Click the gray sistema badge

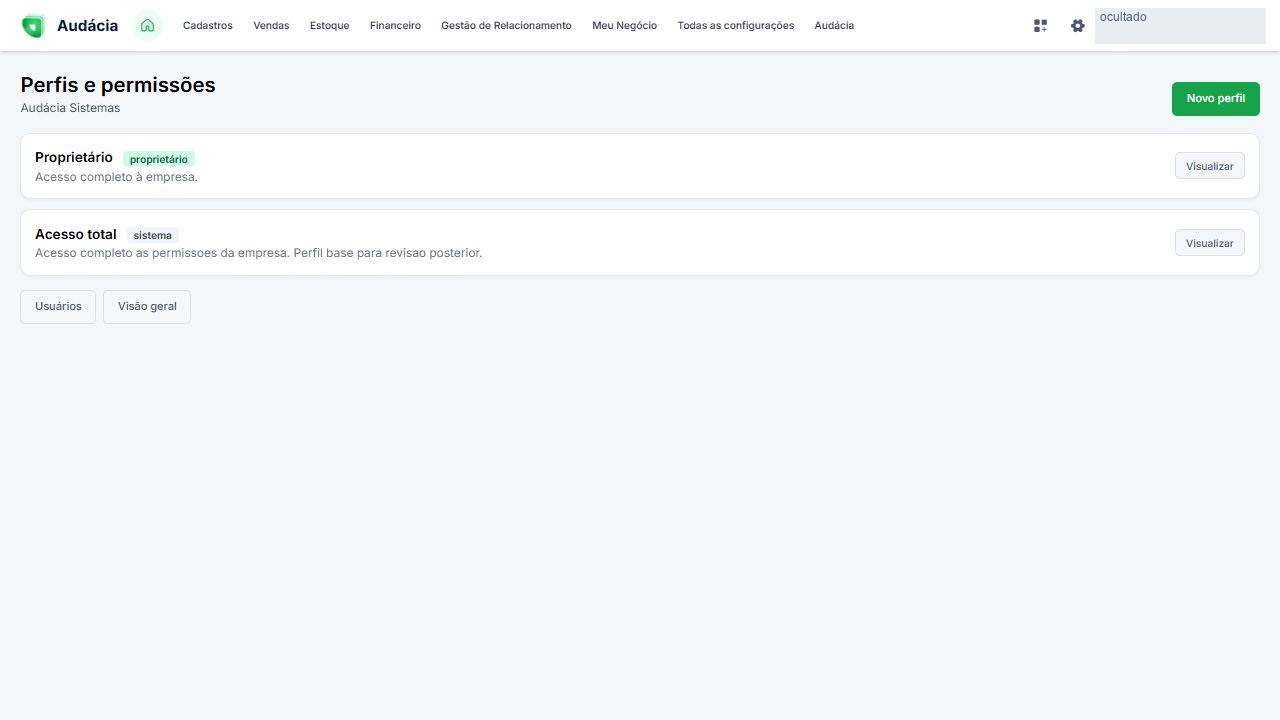click(x=153, y=236)
